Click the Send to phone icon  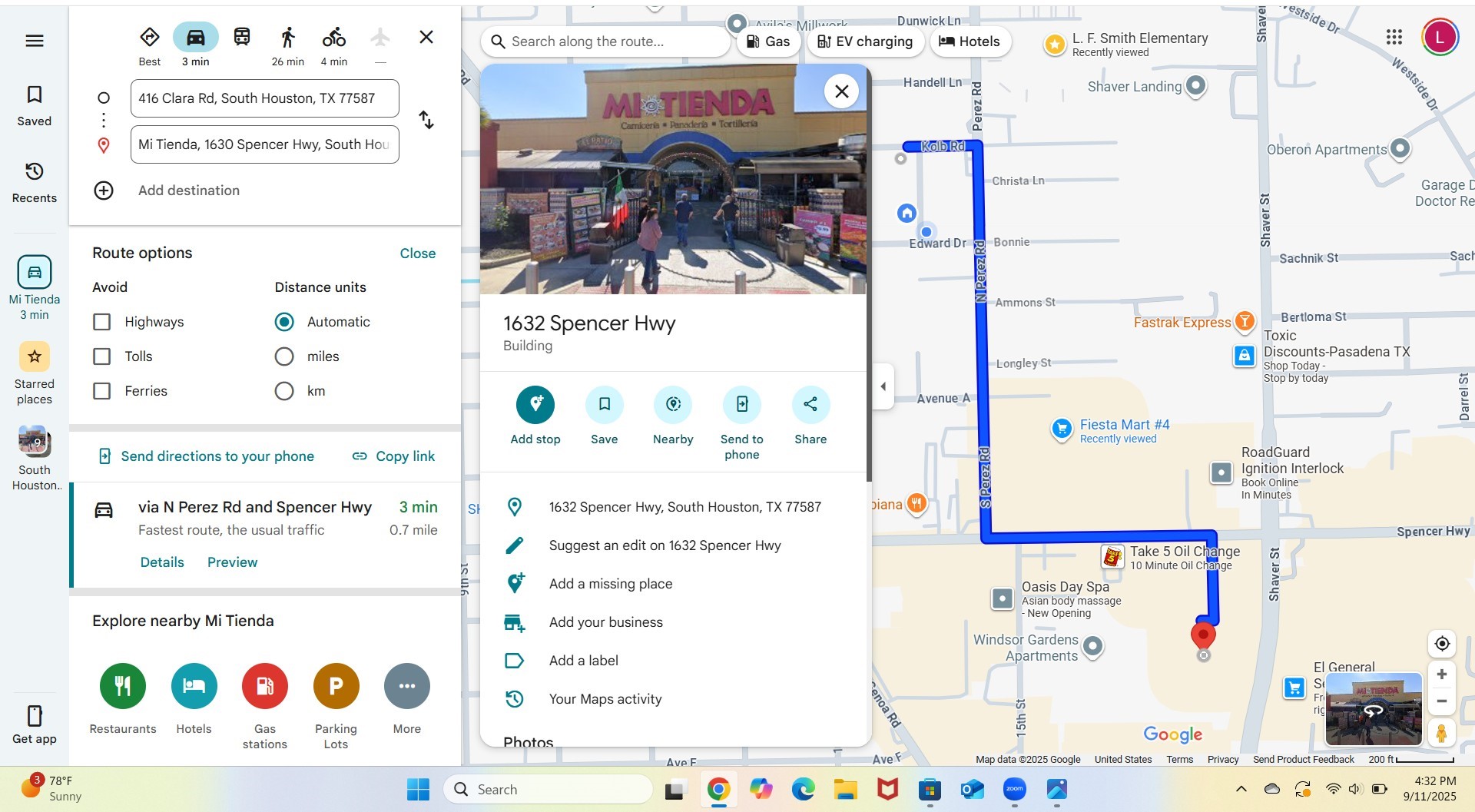[x=741, y=405]
